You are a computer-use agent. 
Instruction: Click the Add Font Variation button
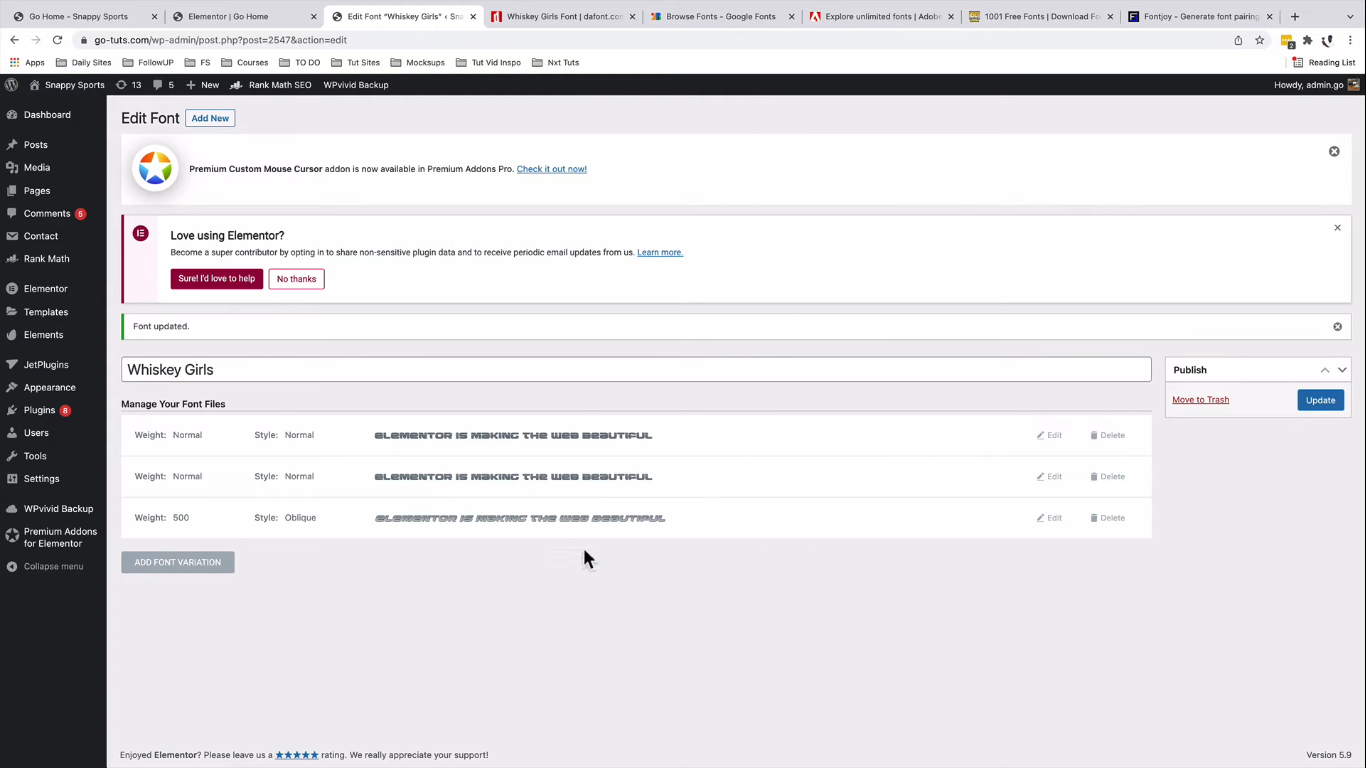pos(178,562)
